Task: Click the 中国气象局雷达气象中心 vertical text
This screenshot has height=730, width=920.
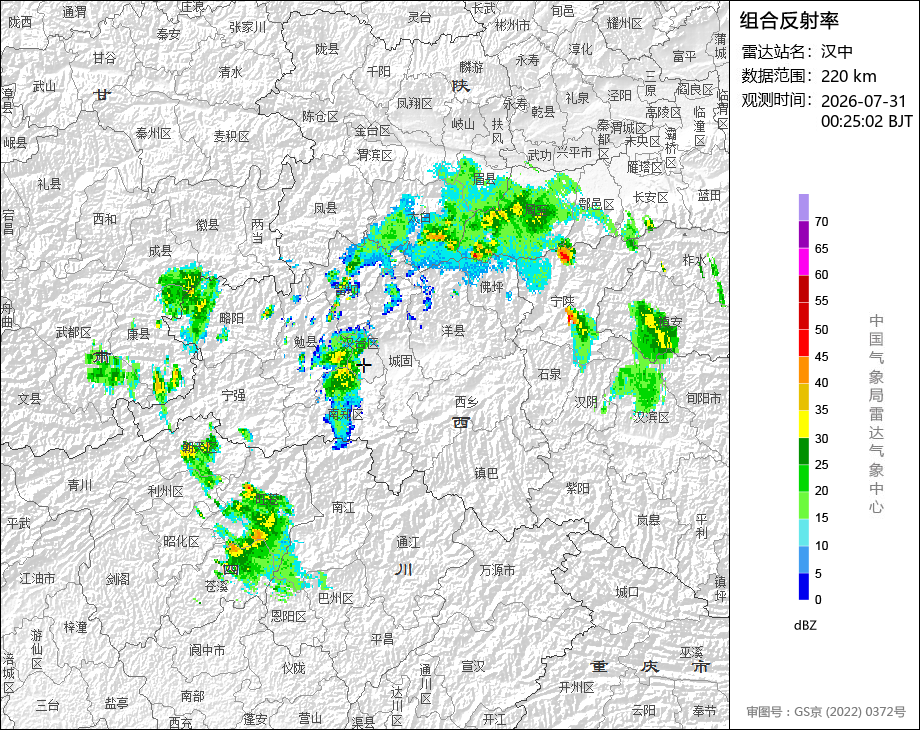Action: [876, 414]
